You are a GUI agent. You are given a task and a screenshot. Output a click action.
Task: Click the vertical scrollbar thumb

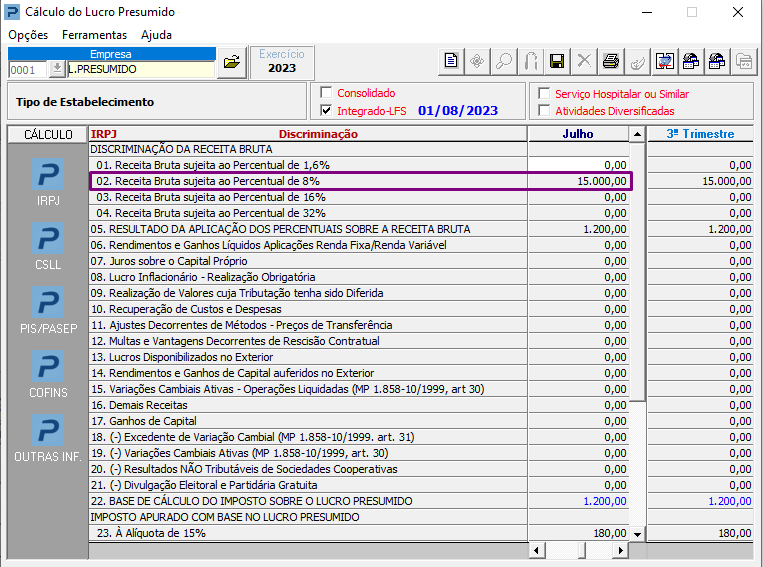637,272
